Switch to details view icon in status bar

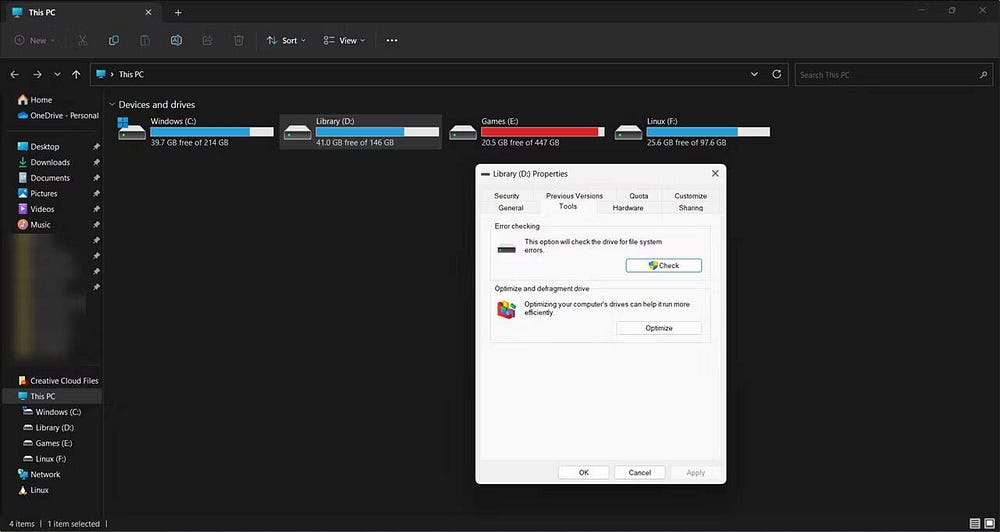click(x=974, y=524)
